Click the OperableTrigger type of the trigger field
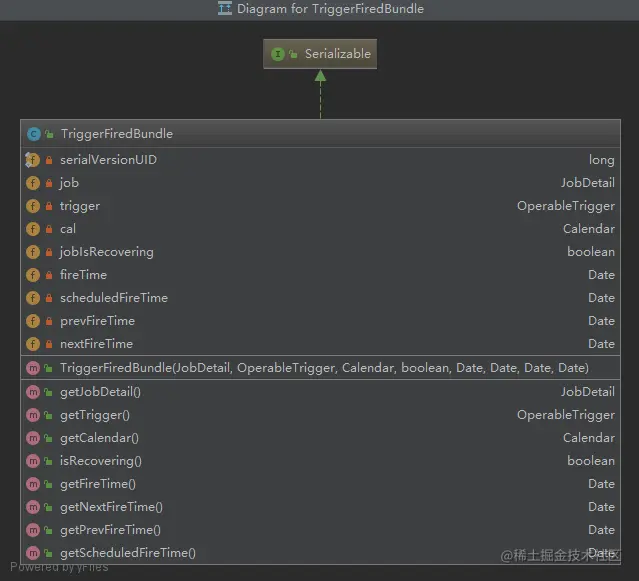The width and height of the screenshot is (639, 581). 566,206
